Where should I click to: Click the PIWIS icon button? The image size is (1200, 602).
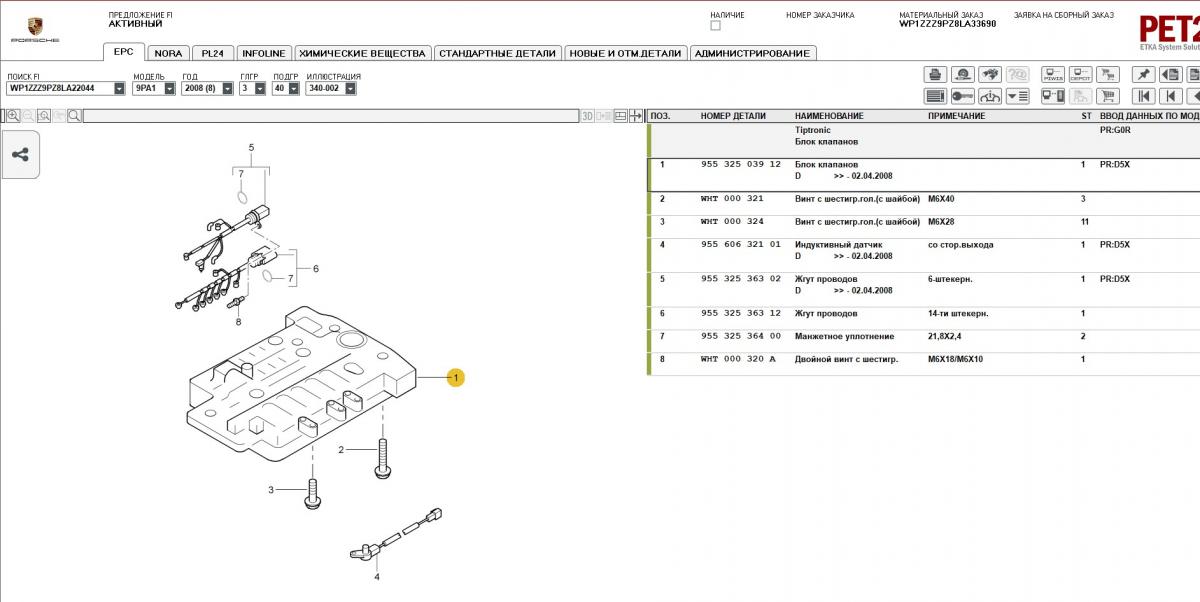pos(1053,74)
